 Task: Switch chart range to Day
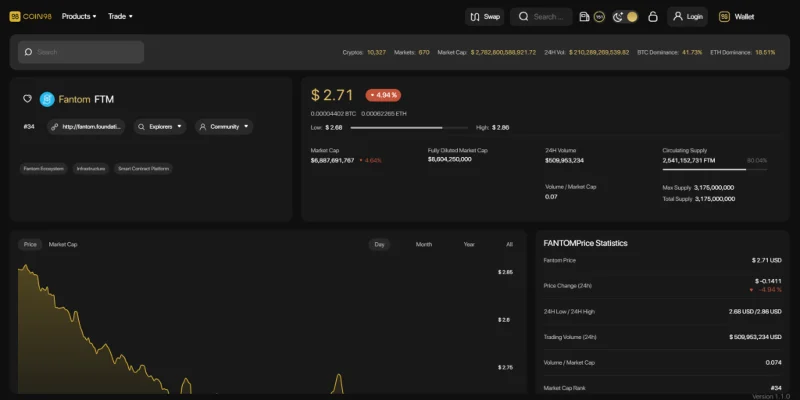(x=380, y=244)
